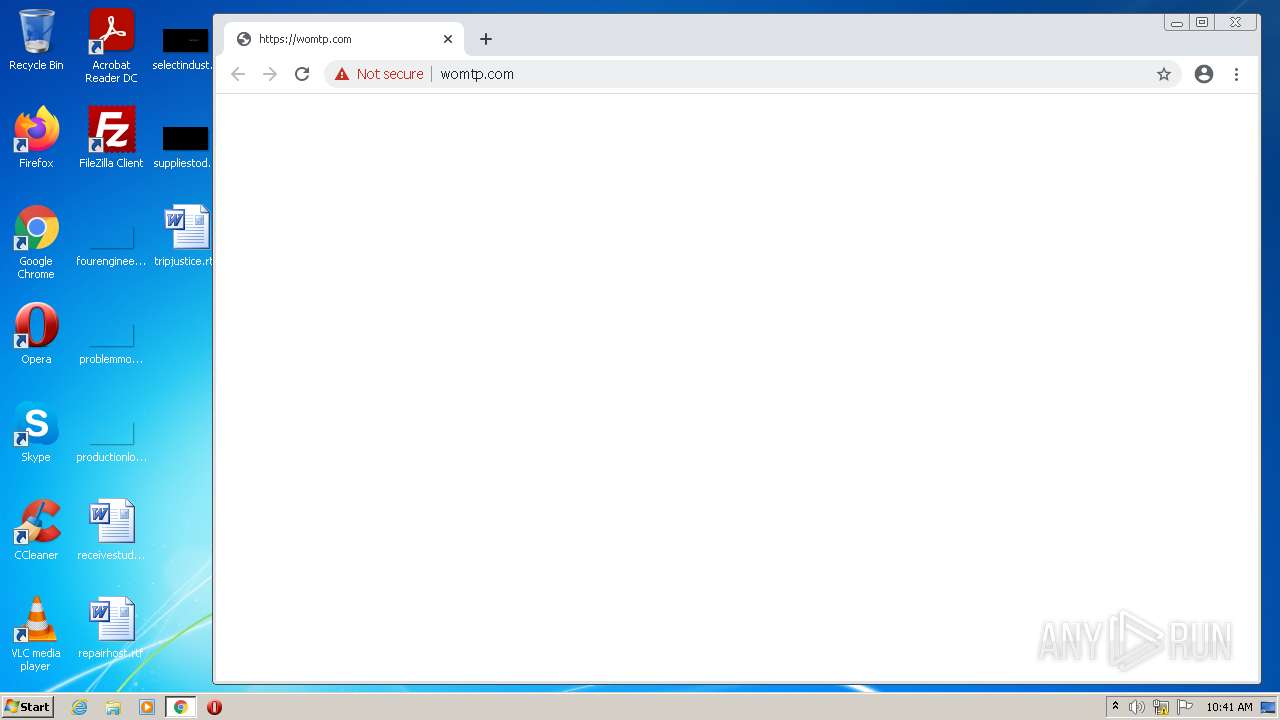Screen dimensions: 1280x720
Task: Open volume control in system tray
Action: click(1137, 707)
